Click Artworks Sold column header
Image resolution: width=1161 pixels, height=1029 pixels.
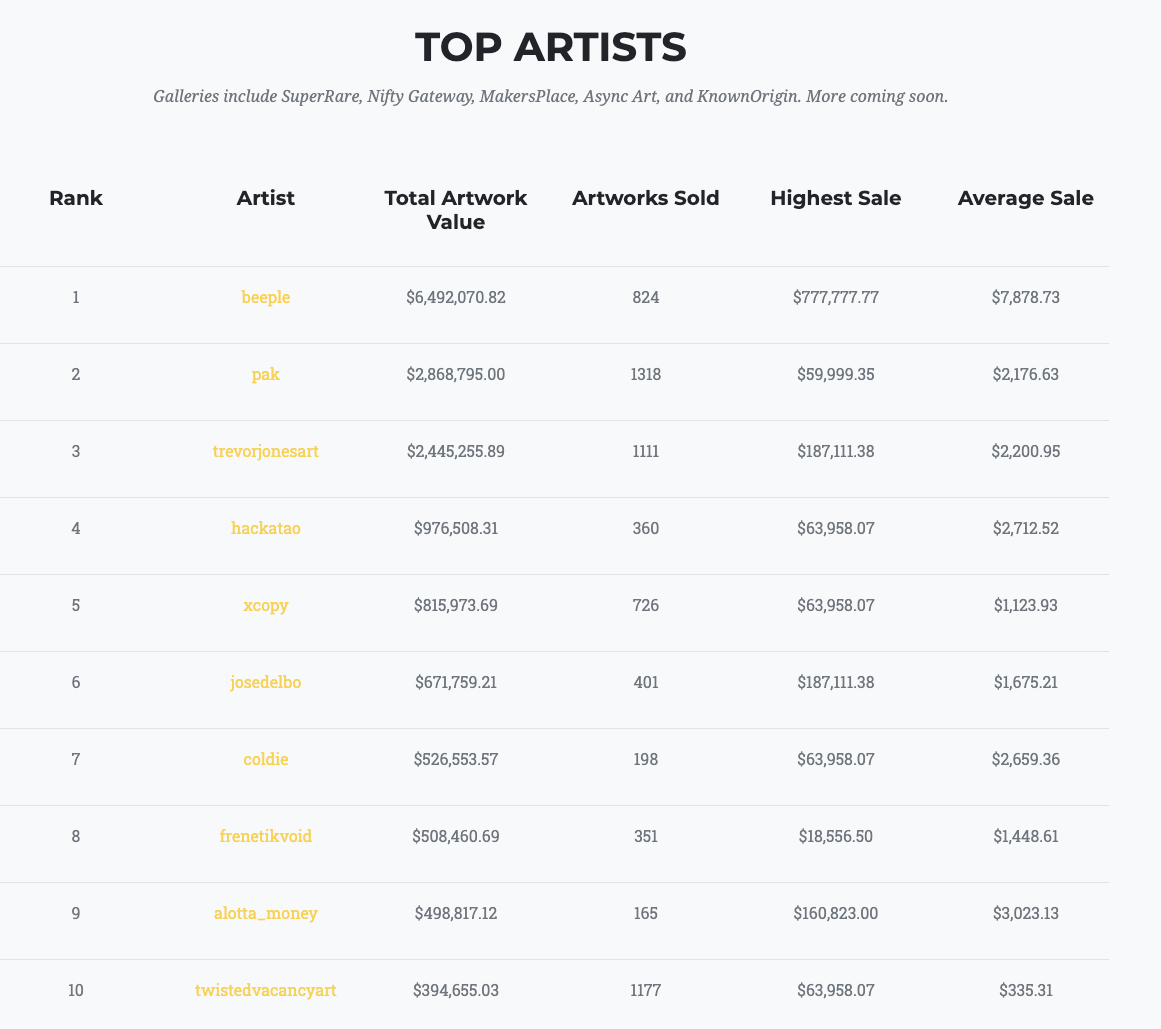646,198
